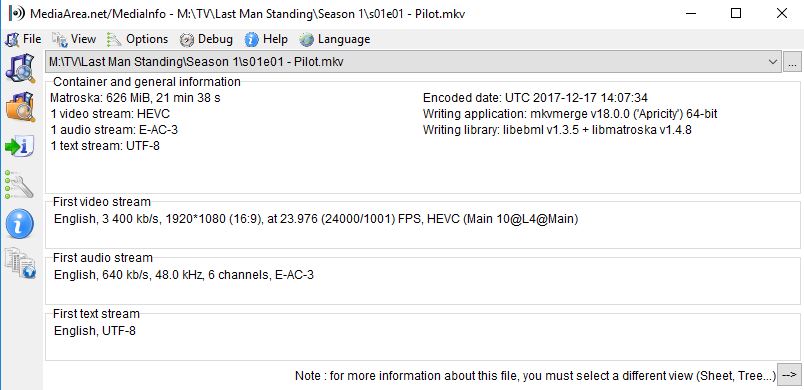Click the arrow button to switch view
The height and width of the screenshot is (390, 804).
point(789,375)
